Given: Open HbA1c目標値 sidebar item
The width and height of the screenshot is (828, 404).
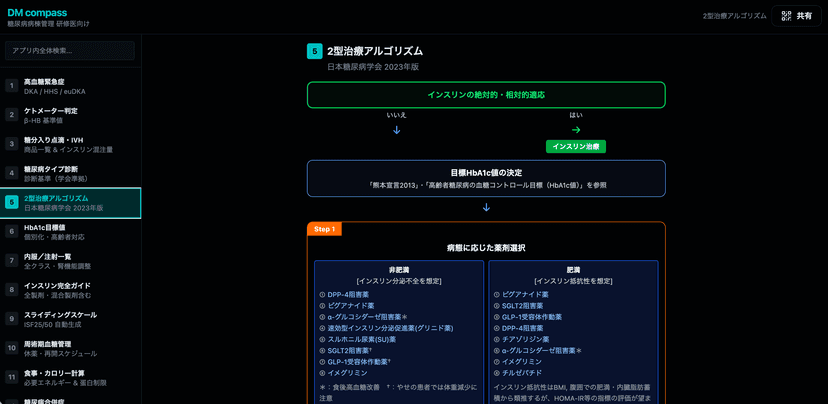Looking at the screenshot, I should (x=70, y=232).
